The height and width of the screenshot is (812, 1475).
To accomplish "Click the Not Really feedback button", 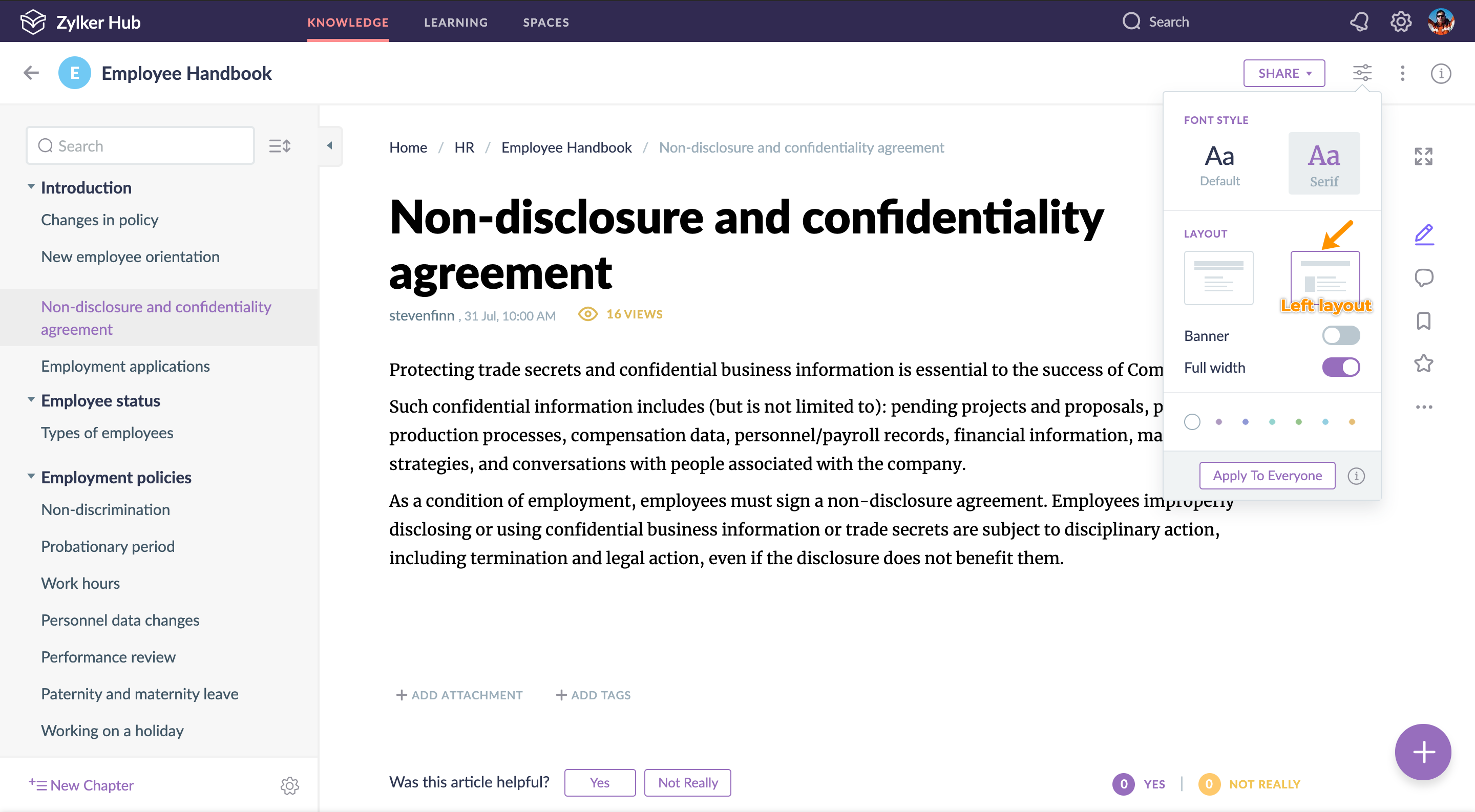I will [687, 782].
